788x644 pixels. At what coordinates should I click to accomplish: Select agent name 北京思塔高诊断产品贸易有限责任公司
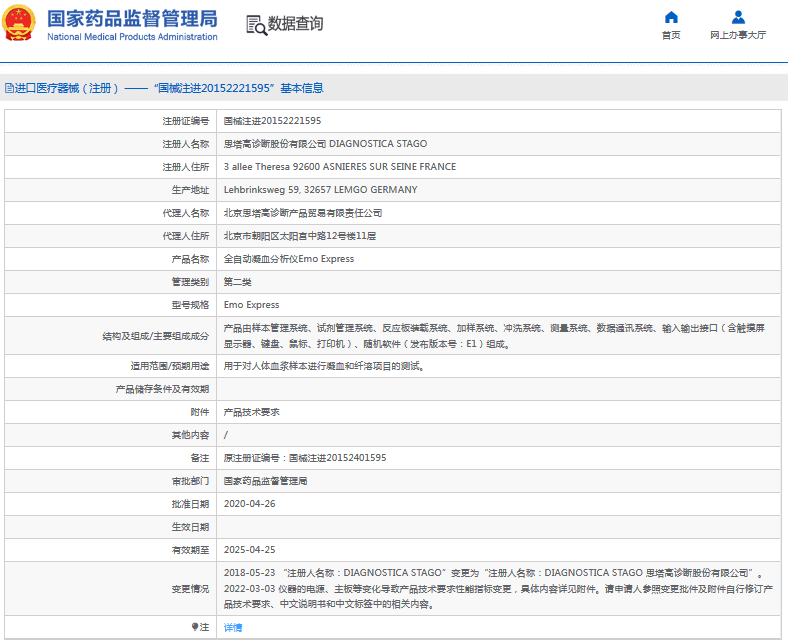coord(303,213)
